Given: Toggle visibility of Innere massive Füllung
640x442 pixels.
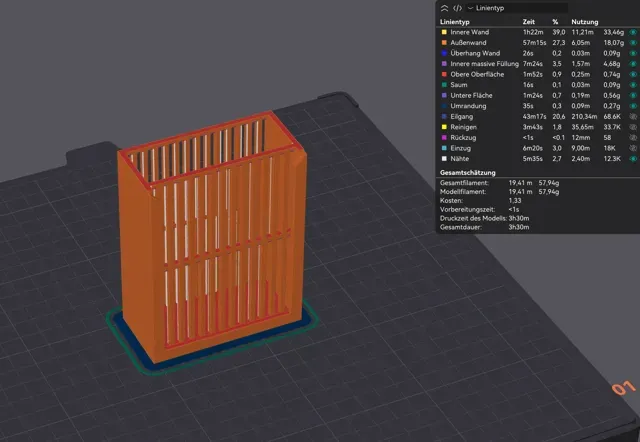Looking at the screenshot, I should (x=633, y=64).
